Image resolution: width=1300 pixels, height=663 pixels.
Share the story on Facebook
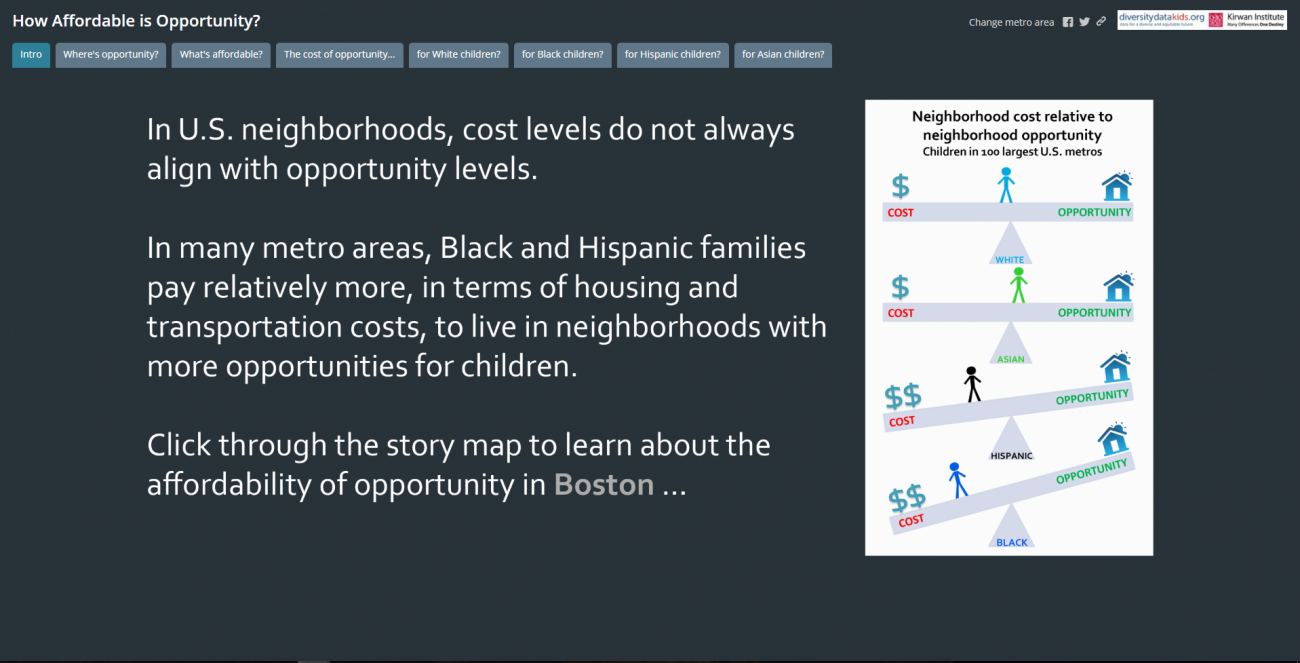[1068, 22]
